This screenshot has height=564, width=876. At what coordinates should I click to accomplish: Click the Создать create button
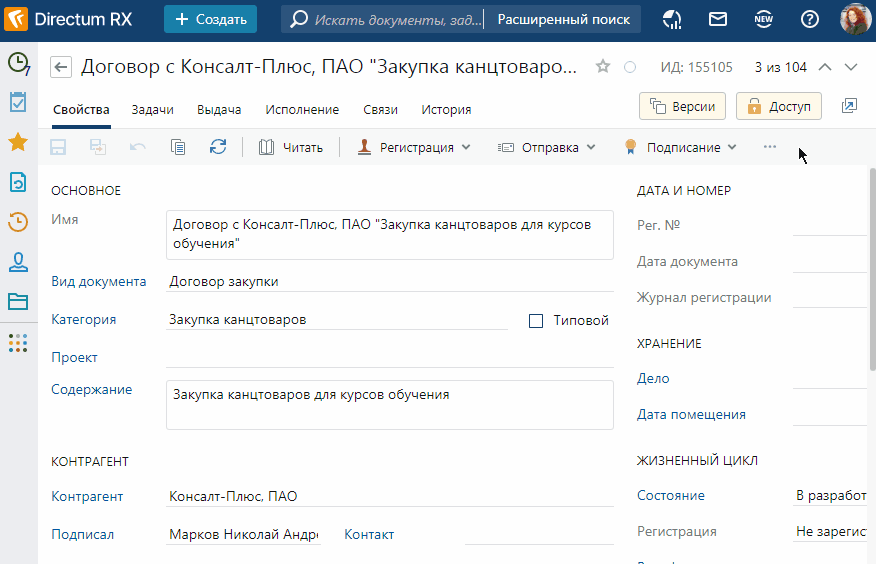(x=211, y=19)
